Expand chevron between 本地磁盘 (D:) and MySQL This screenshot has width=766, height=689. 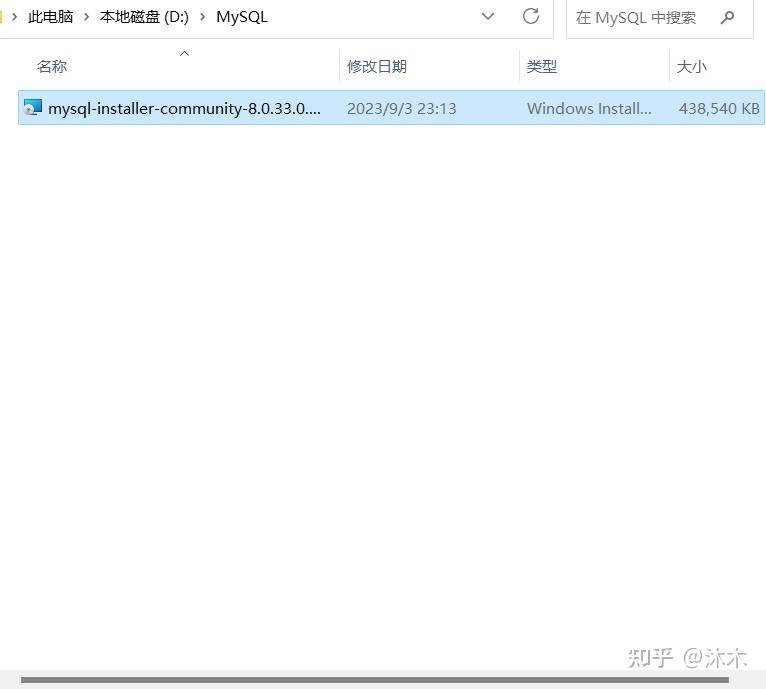point(202,17)
